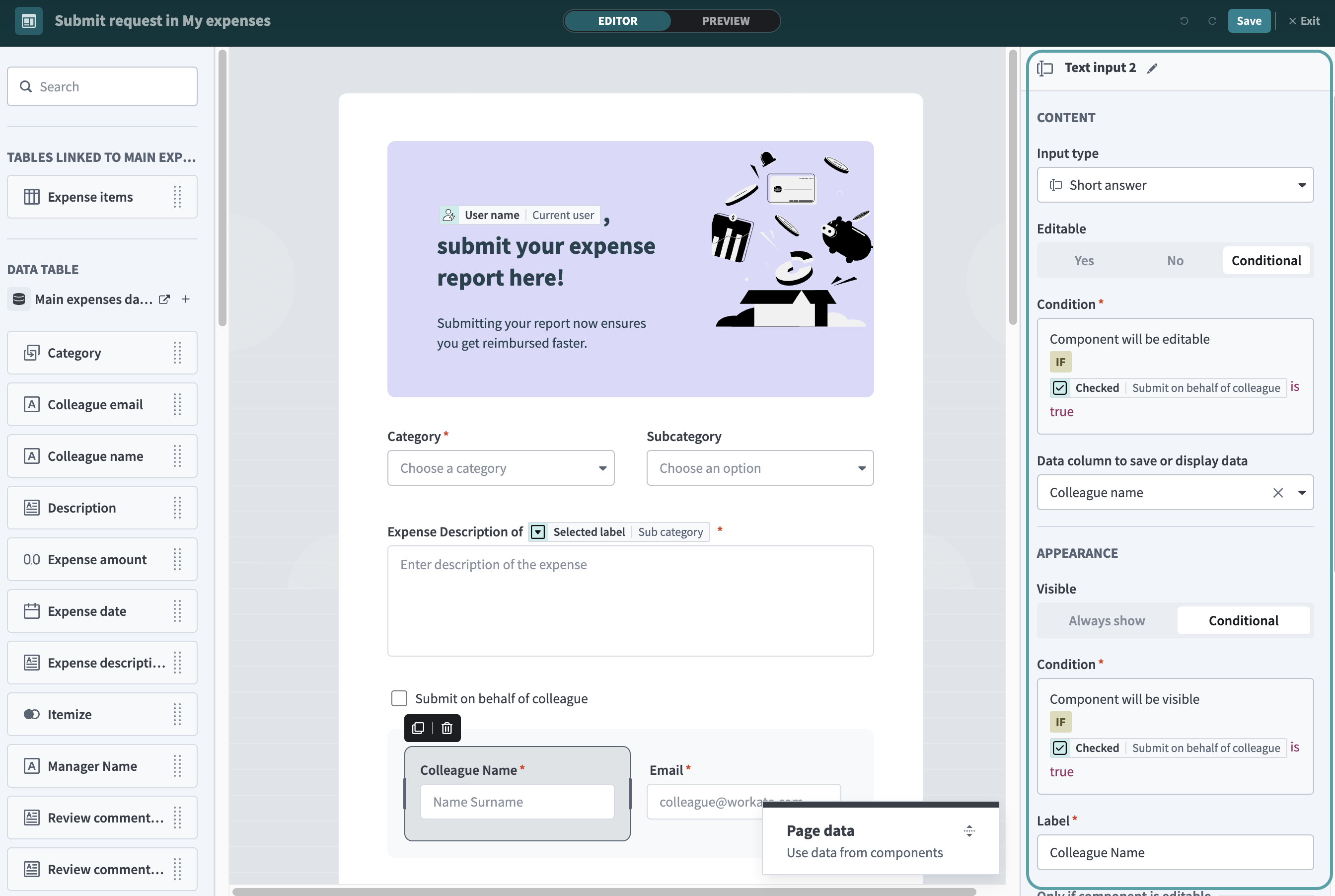Open the Choose a category dropdown

[x=501, y=468]
